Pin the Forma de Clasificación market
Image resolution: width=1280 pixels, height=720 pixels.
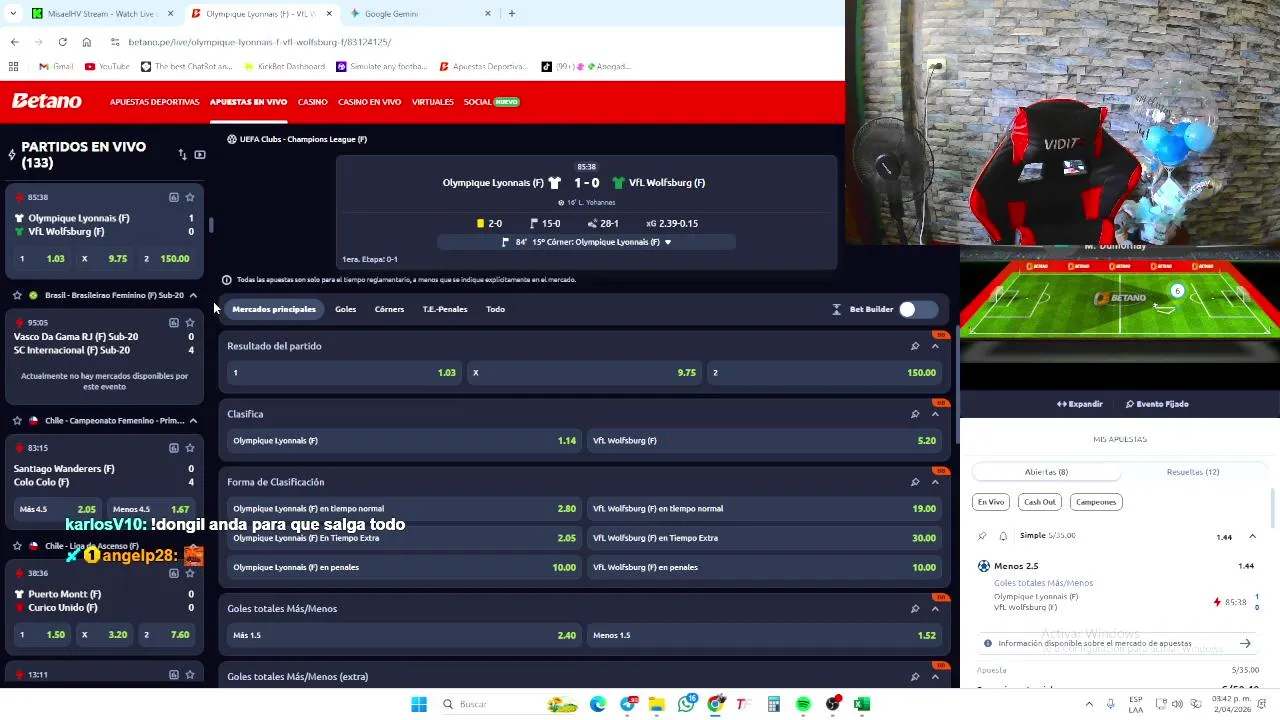tap(915, 482)
